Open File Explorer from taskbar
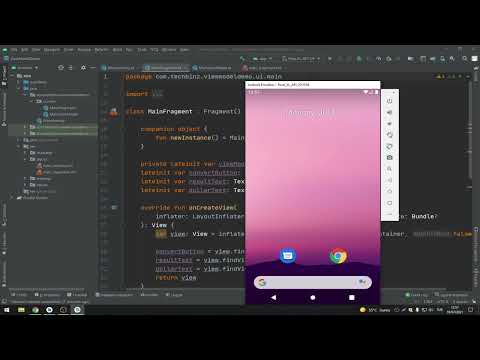 pos(21,310)
